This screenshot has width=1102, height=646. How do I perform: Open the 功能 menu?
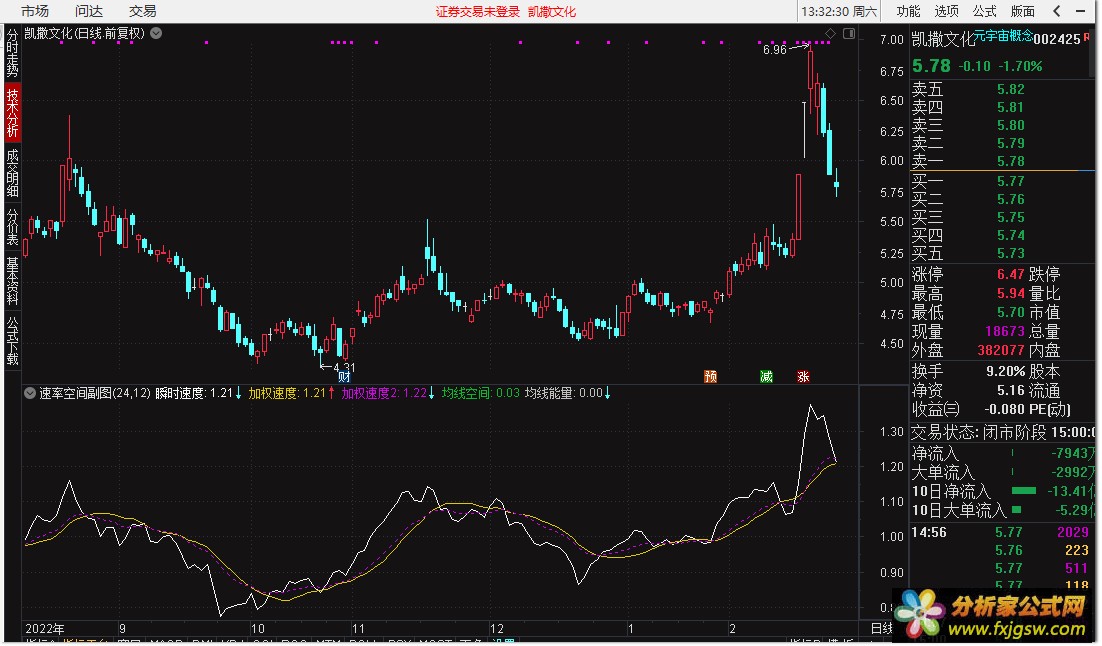coord(907,11)
